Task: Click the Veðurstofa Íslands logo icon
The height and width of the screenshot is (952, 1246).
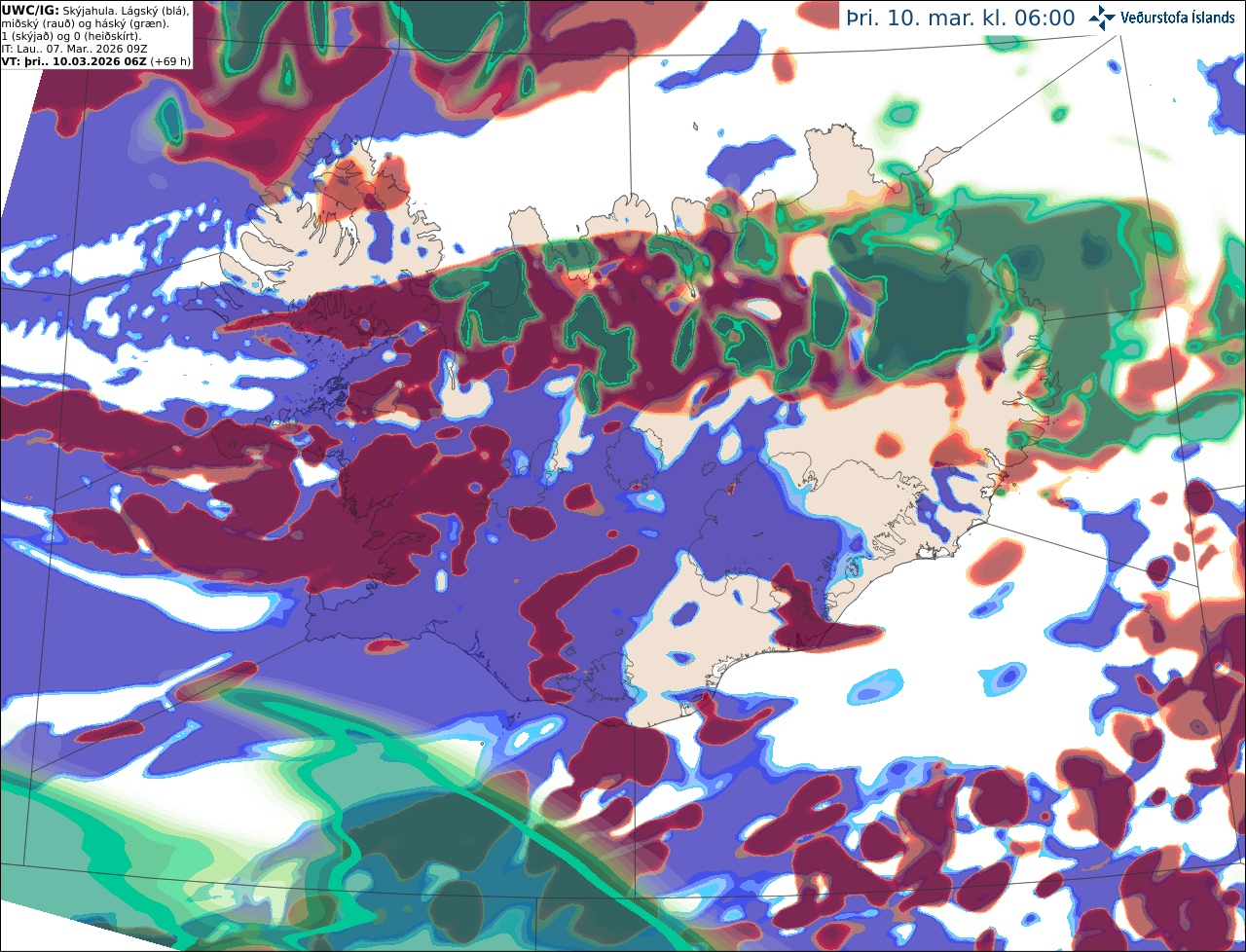Action: pos(1102,18)
